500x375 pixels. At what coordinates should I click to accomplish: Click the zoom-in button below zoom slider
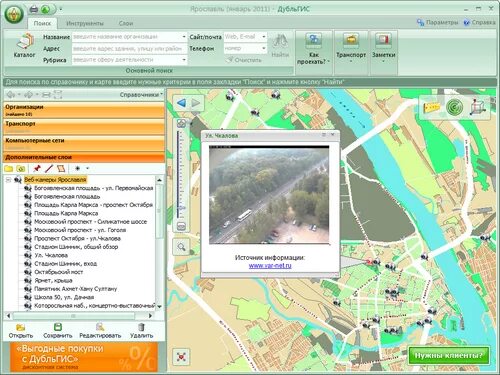coord(181,227)
